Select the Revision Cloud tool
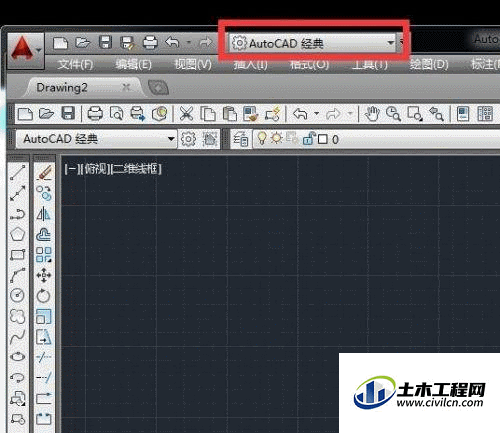 tap(18, 316)
